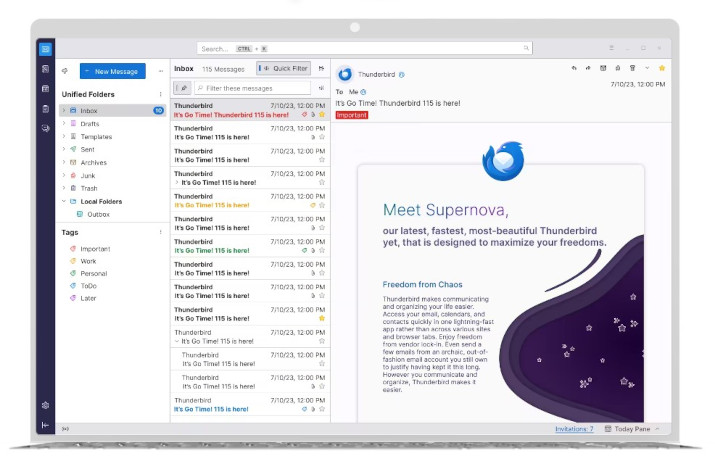Open the red Thunderbird 115 is here message
The width and height of the screenshot is (715, 456).
click(x=250, y=110)
